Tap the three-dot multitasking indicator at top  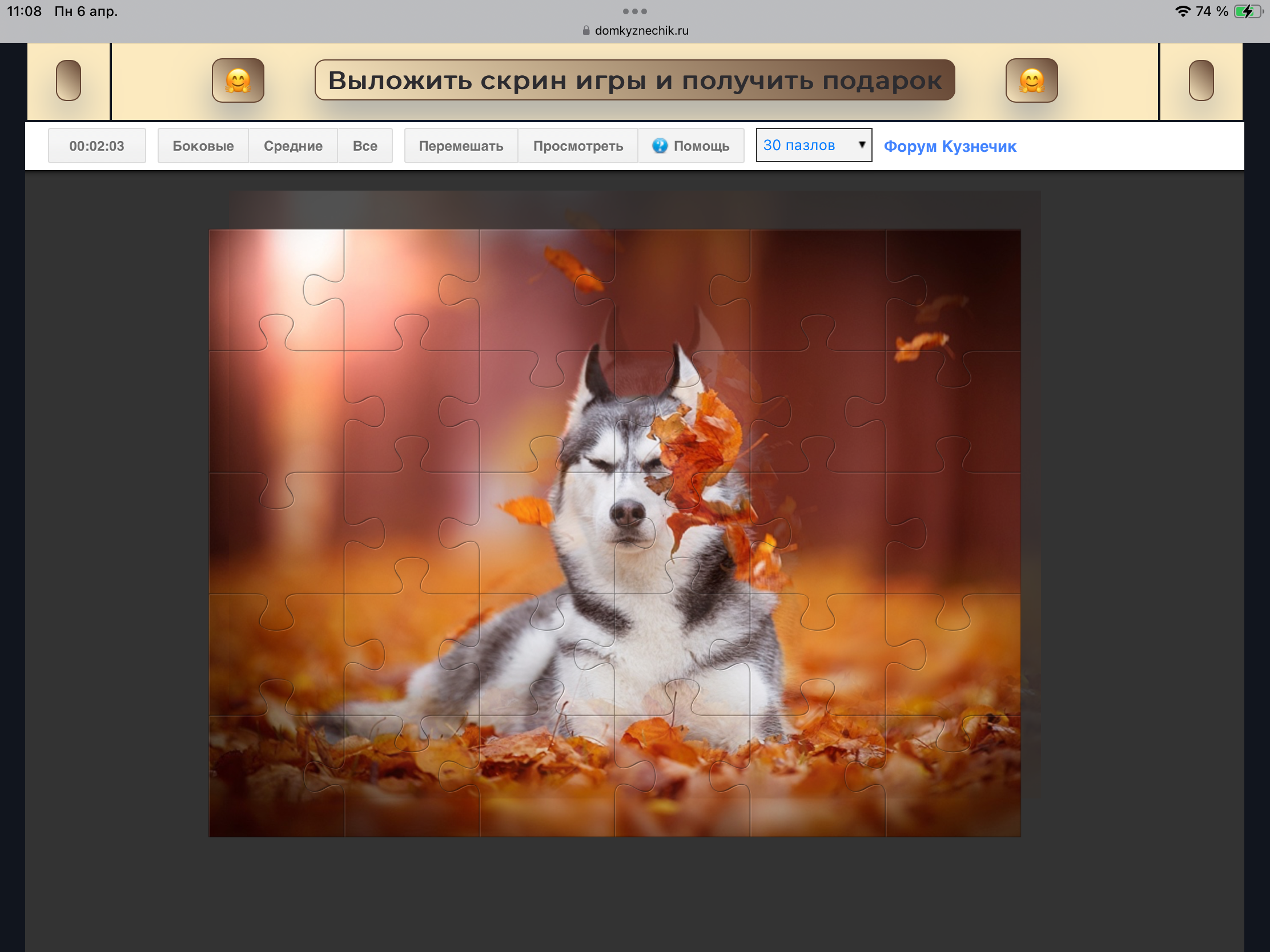coord(634,11)
